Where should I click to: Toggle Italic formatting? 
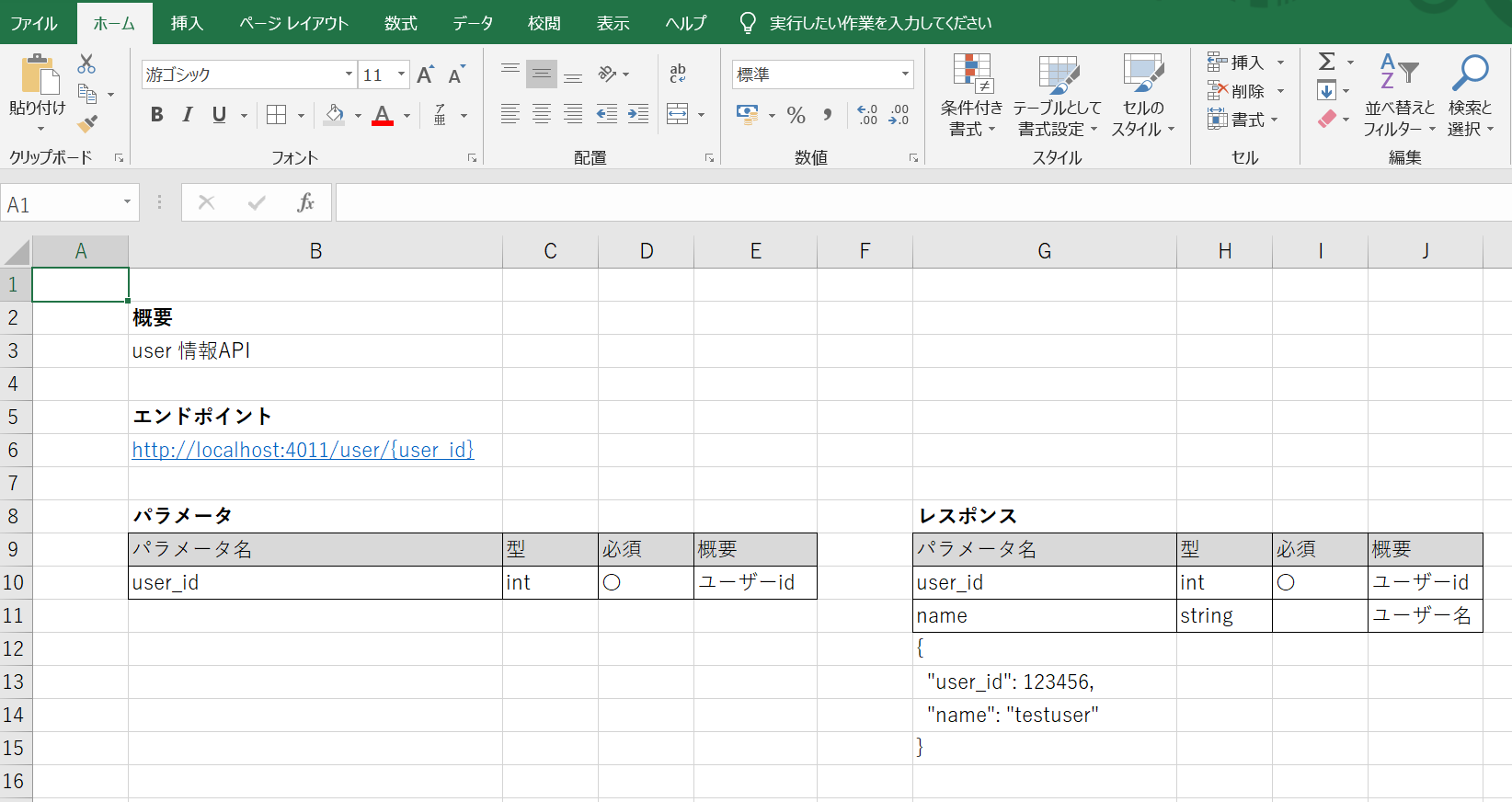point(188,115)
